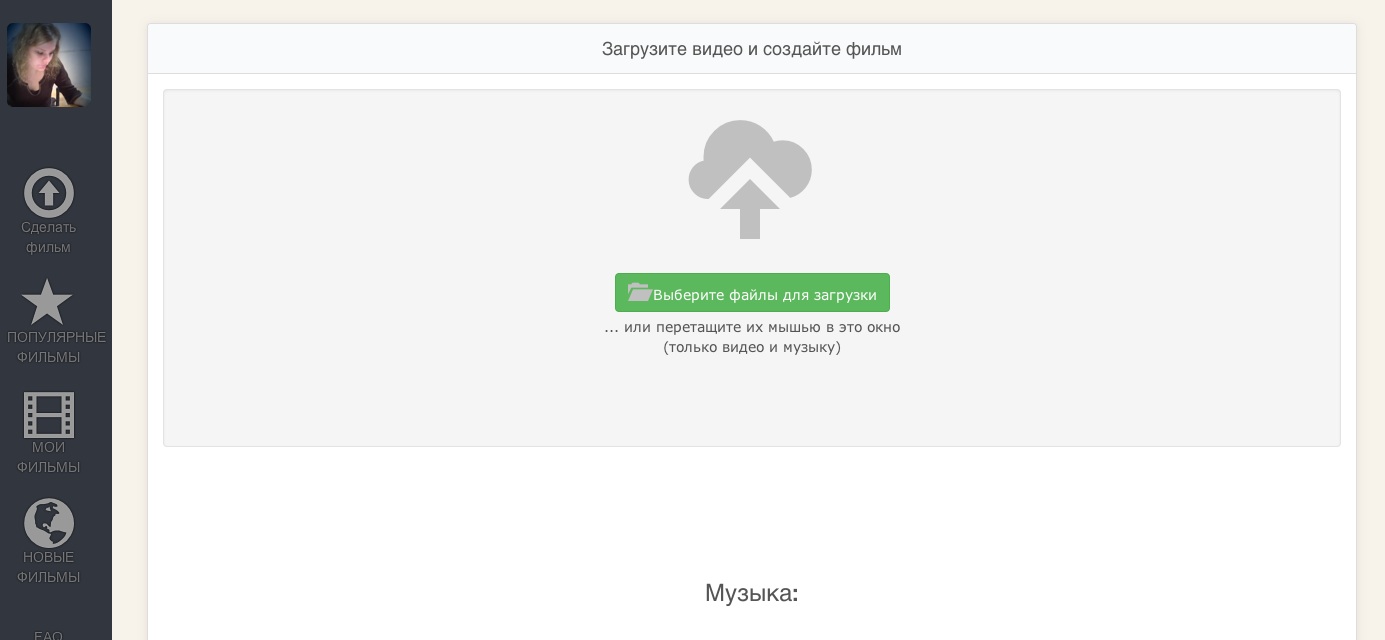Click the heading Загрузите видео и создайте фильм
Screen dimensions: 1385x640
[752, 49]
